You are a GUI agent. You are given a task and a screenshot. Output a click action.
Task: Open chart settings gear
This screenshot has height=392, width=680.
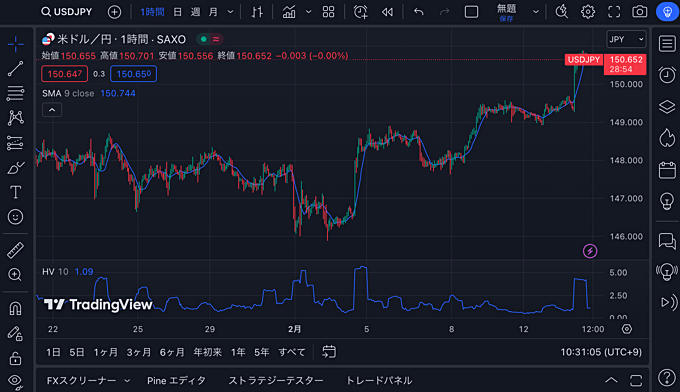[x=588, y=12]
